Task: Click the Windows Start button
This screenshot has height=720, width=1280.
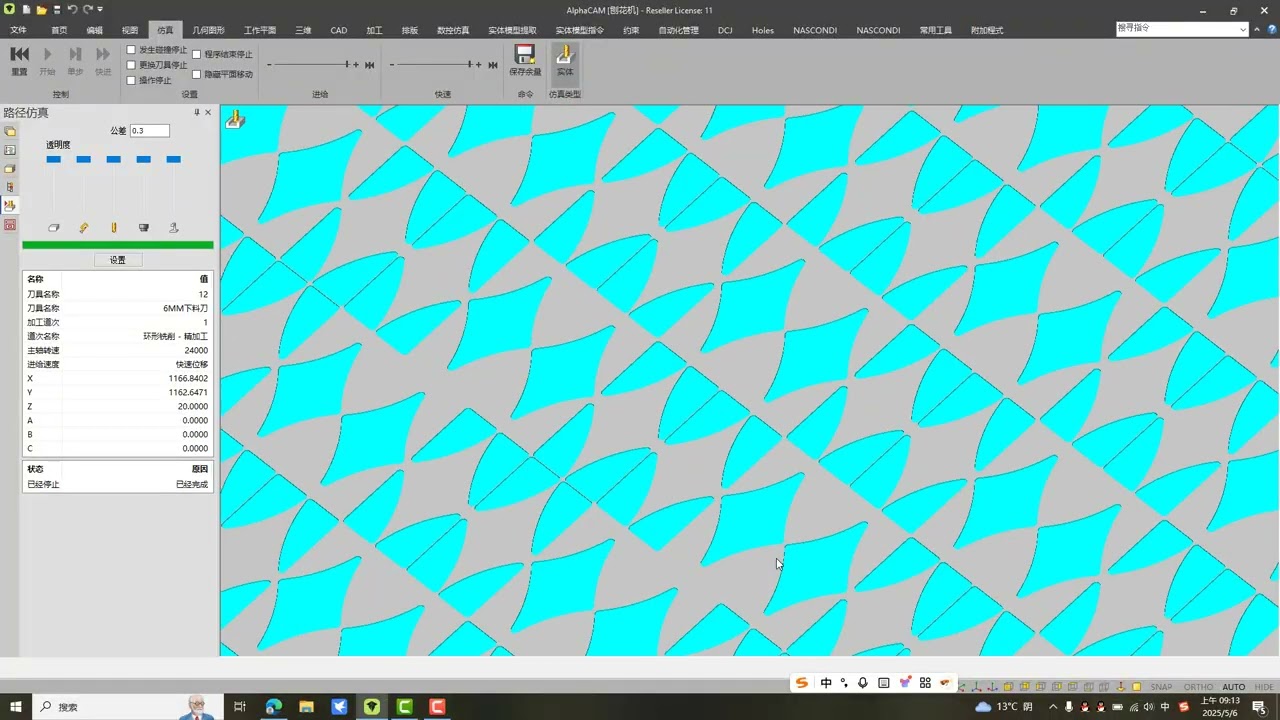Action: click(15, 707)
